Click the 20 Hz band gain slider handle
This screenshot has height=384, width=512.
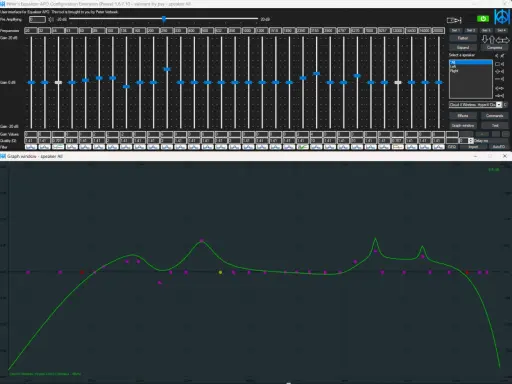tap(31, 82)
